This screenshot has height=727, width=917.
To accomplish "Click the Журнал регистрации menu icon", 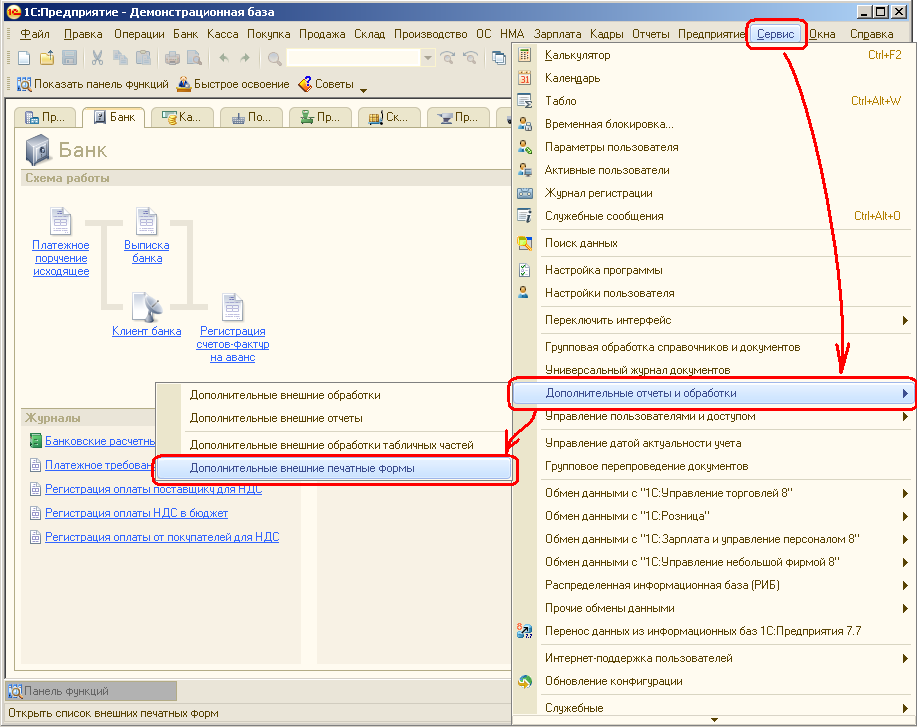I will point(525,193).
